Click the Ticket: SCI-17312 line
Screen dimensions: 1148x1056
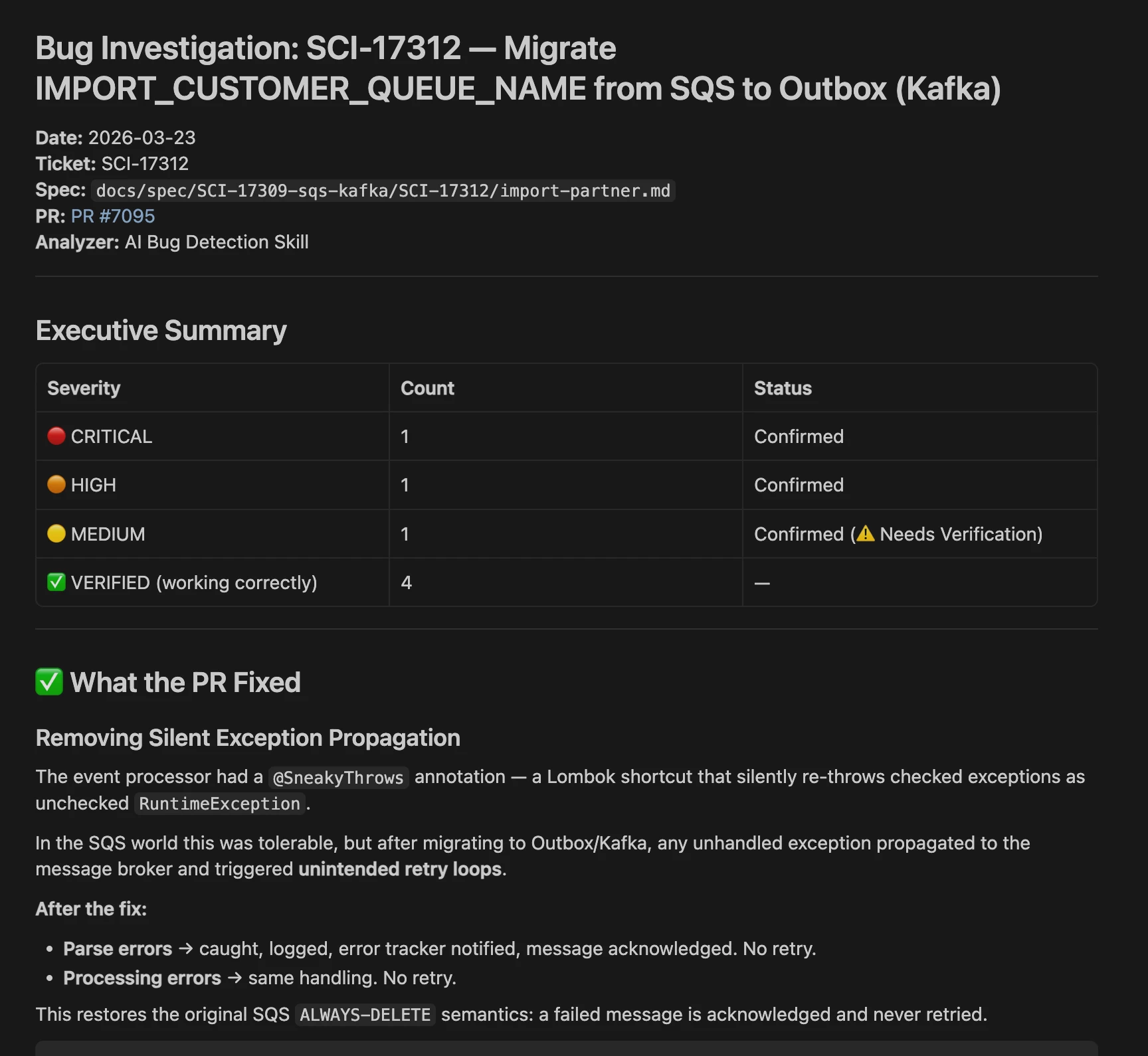[112, 163]
